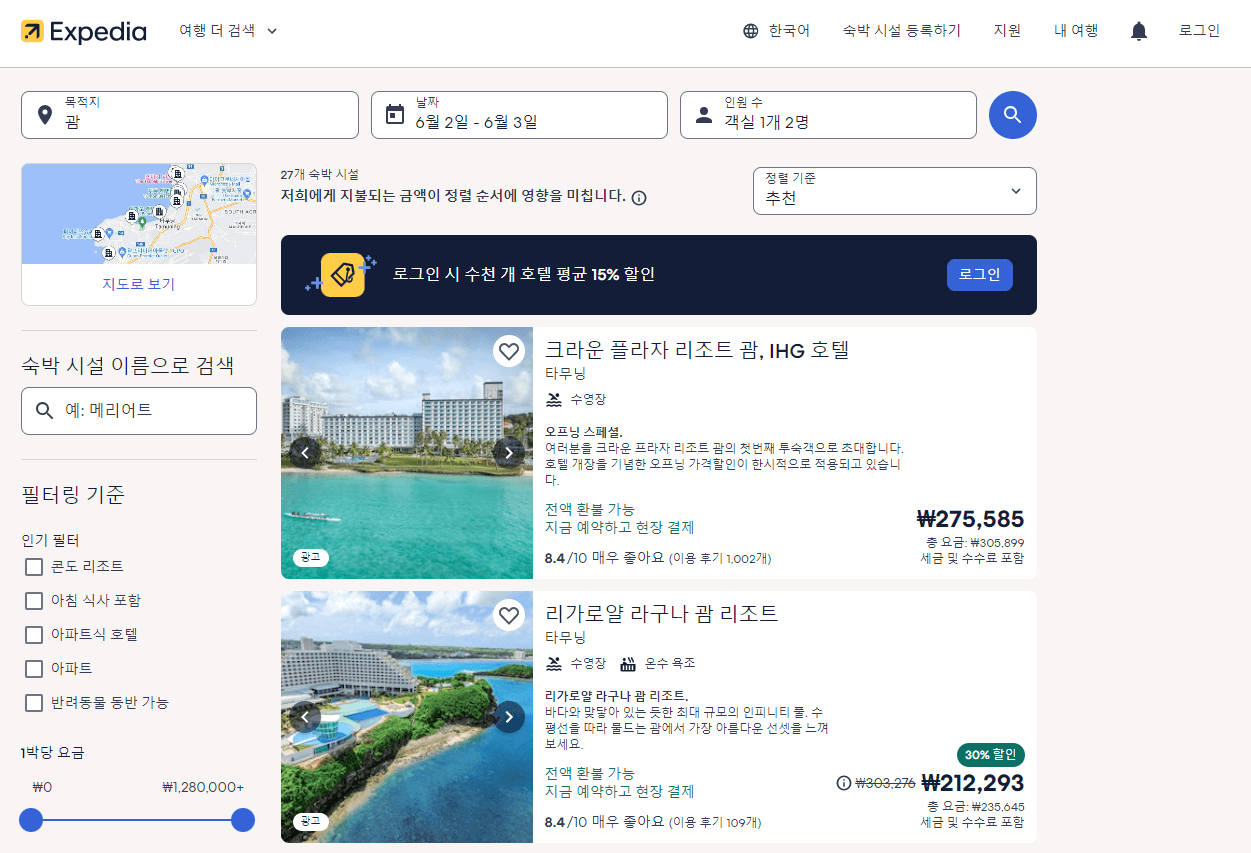Screen dimensions: 1251x853
Task: Click the Expedia logo
Action: click(84, 31)
